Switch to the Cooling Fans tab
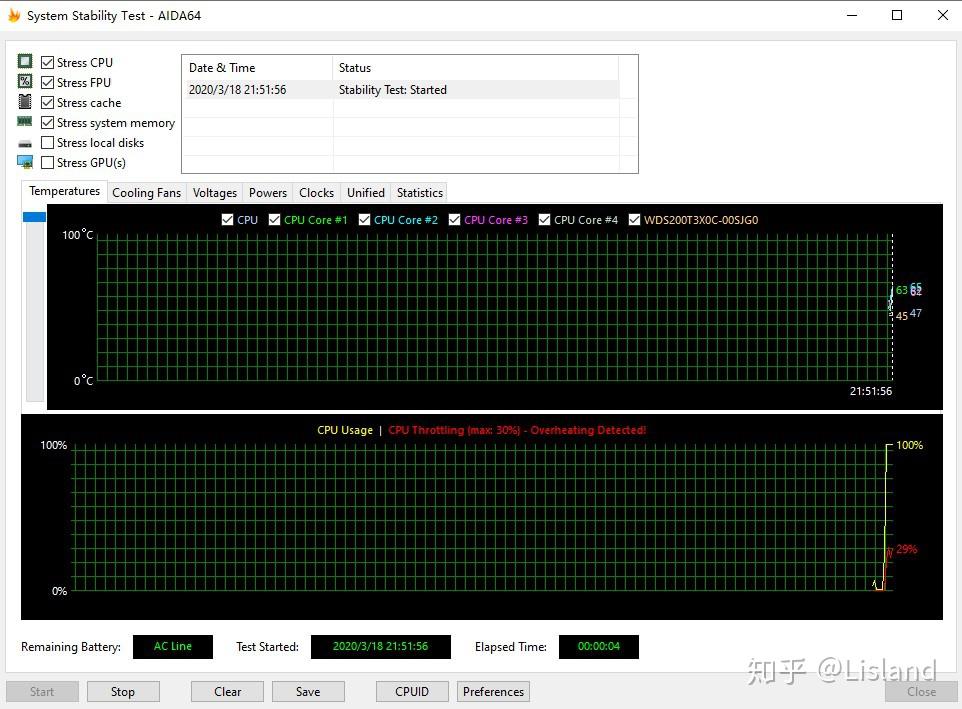Image resolution: width=962 pixels, height=709 pixels. coord(146,192)
